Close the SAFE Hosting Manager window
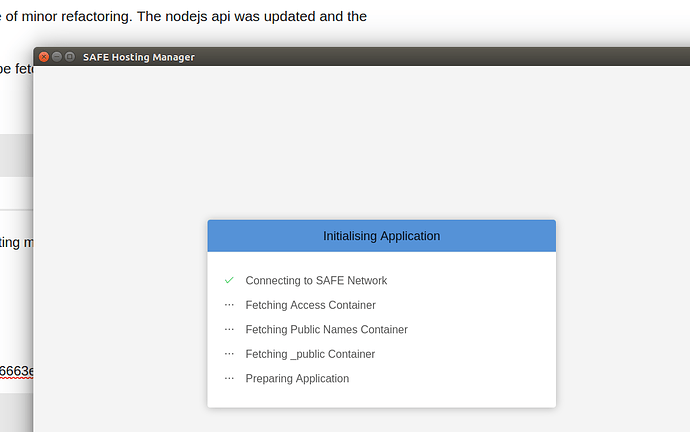 44,57
